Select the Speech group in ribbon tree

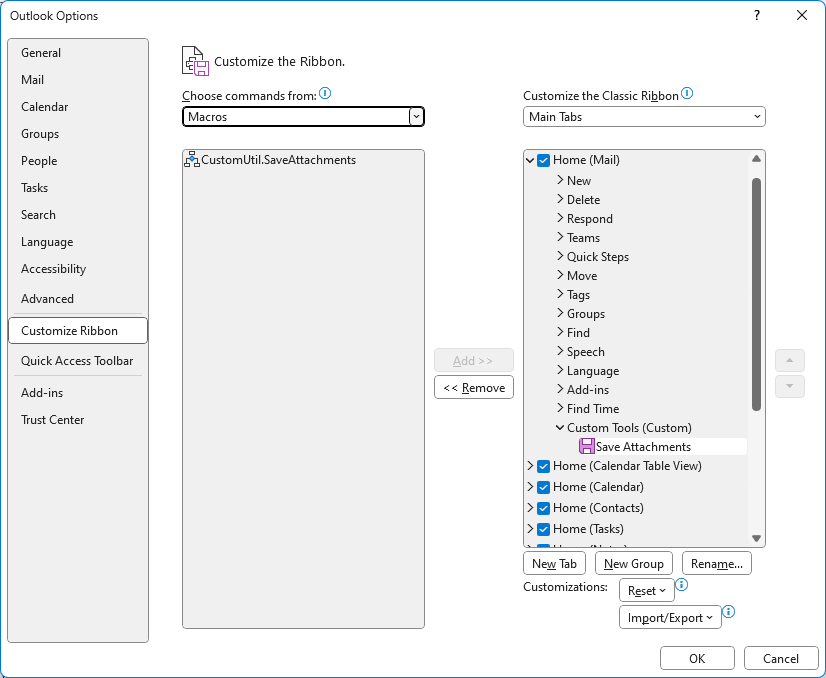[x=585, y=351]
